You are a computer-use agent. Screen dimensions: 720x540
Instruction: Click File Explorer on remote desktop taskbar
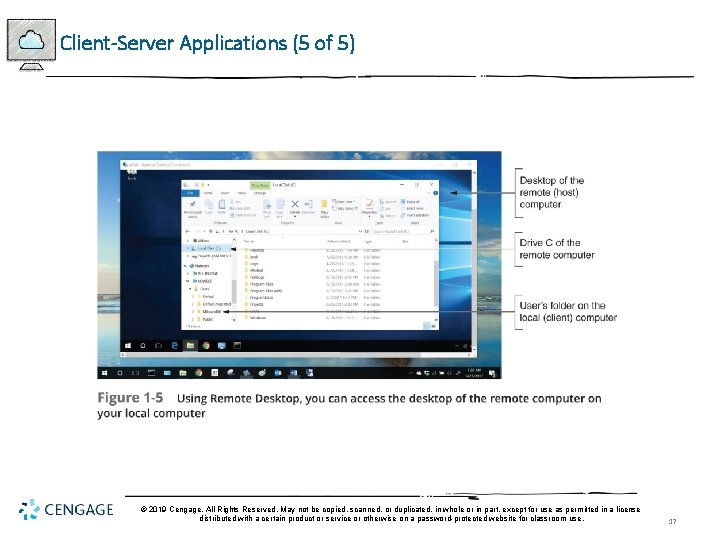click(190, 346)
